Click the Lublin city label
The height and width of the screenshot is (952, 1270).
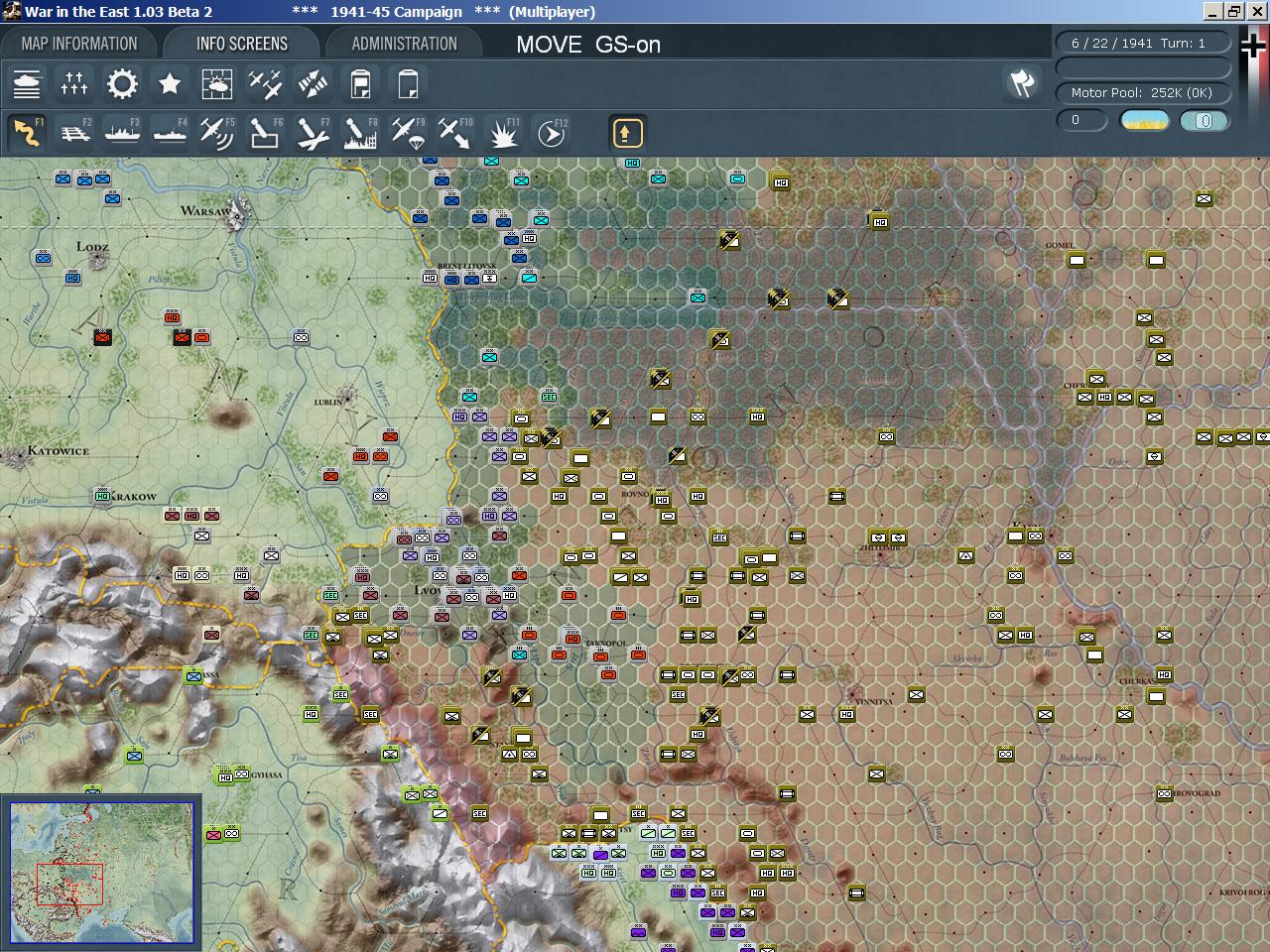(327, 402)
